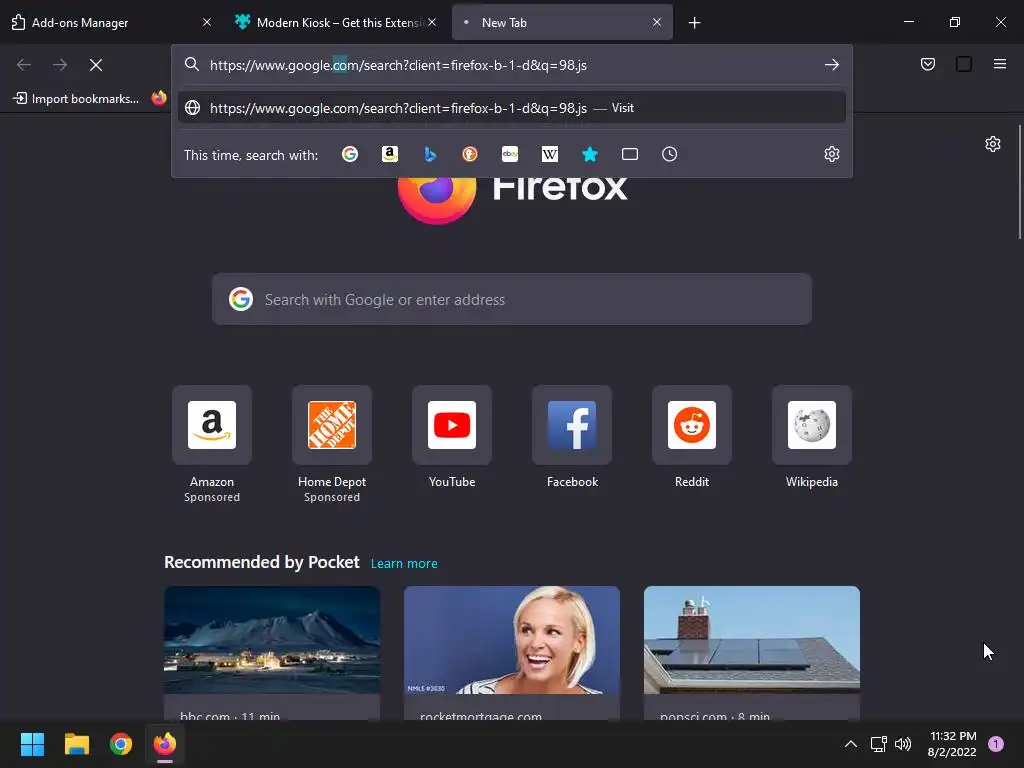Open popsci.com Pocket story card

coord(752,653)
